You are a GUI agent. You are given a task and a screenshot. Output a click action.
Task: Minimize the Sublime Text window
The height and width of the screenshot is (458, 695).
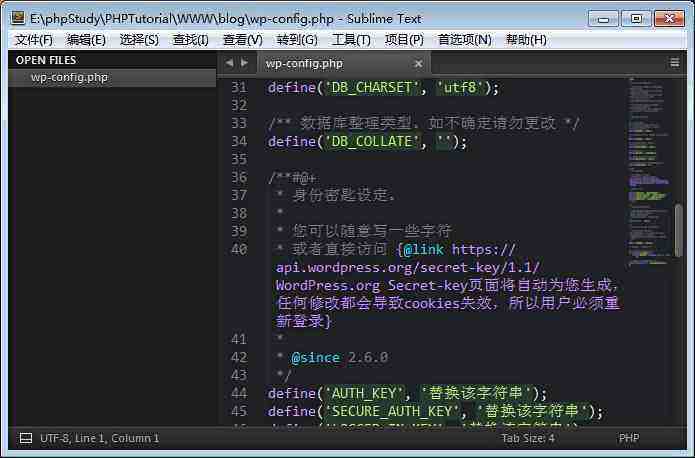[x=603, y=19]
